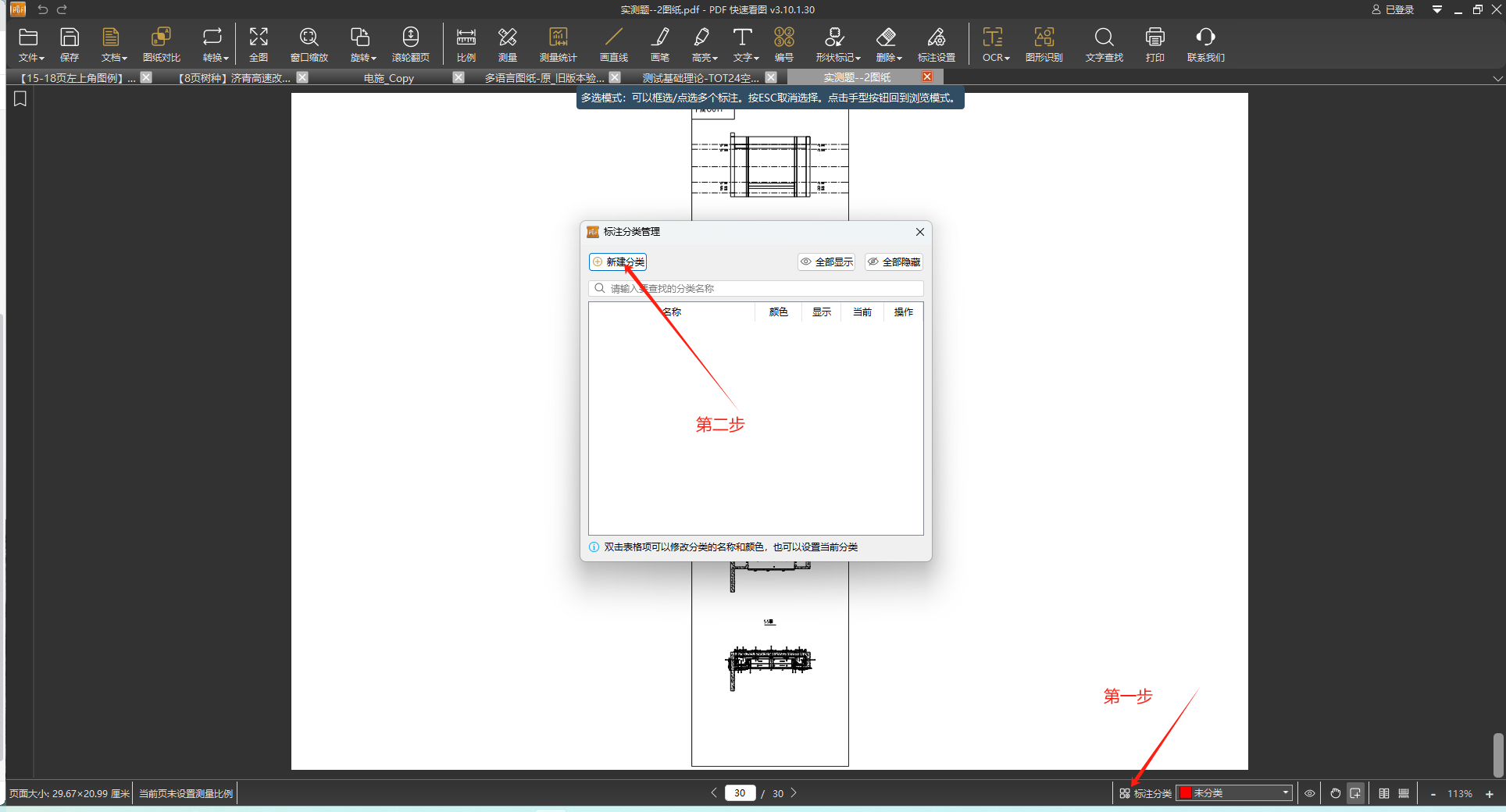Click the 文字查找 text search icon

[x=1104, y=45]
